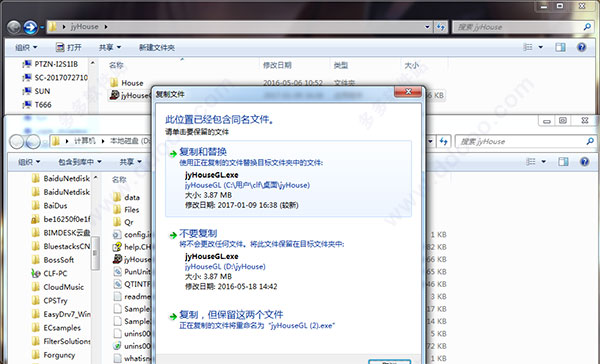This screenshot has width=600, height=364.
Task: Toggle the preview pane icon in the top window
Action: pos(561,47)
